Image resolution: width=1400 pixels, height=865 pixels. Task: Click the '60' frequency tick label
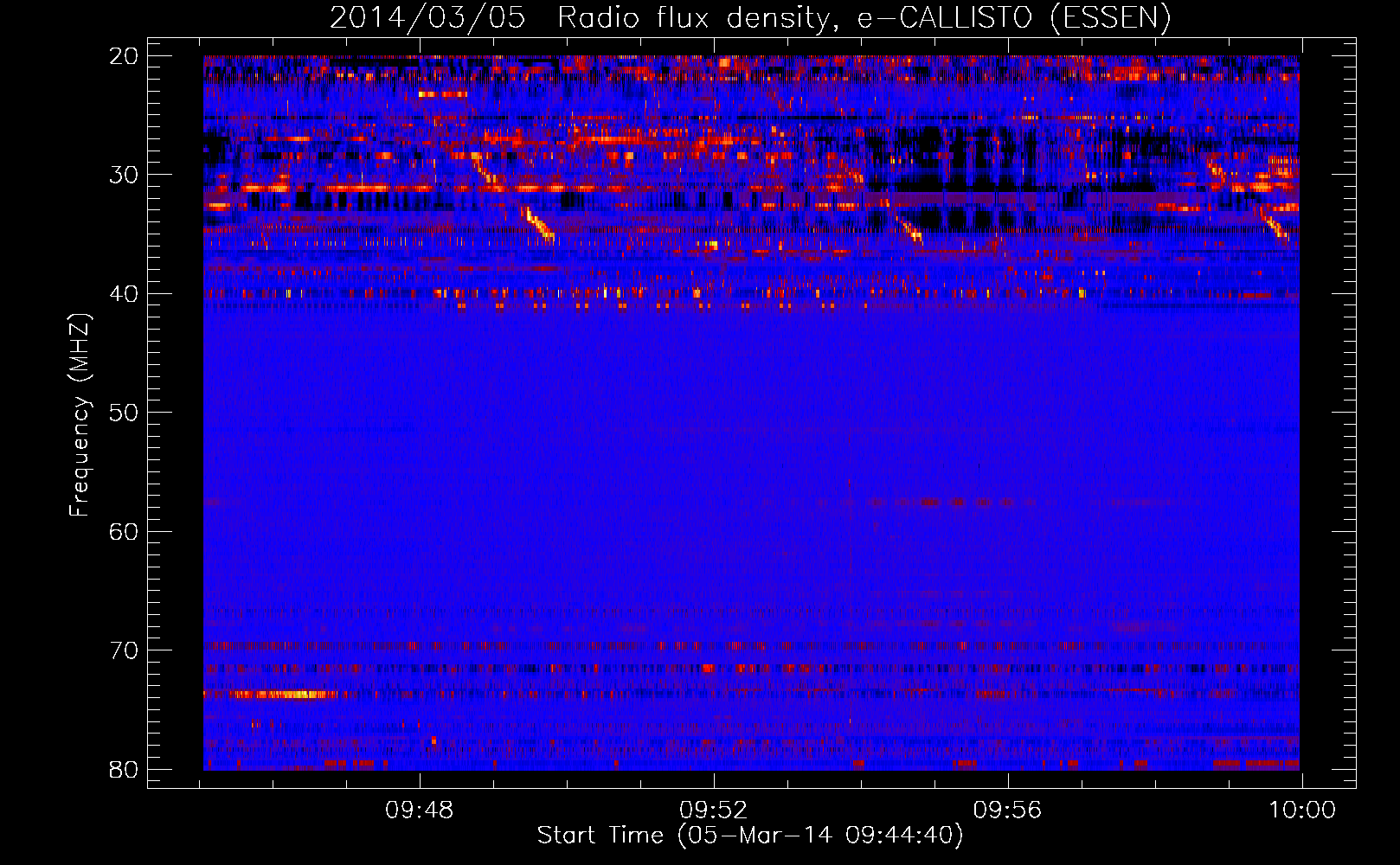click(x=124, y=531)
